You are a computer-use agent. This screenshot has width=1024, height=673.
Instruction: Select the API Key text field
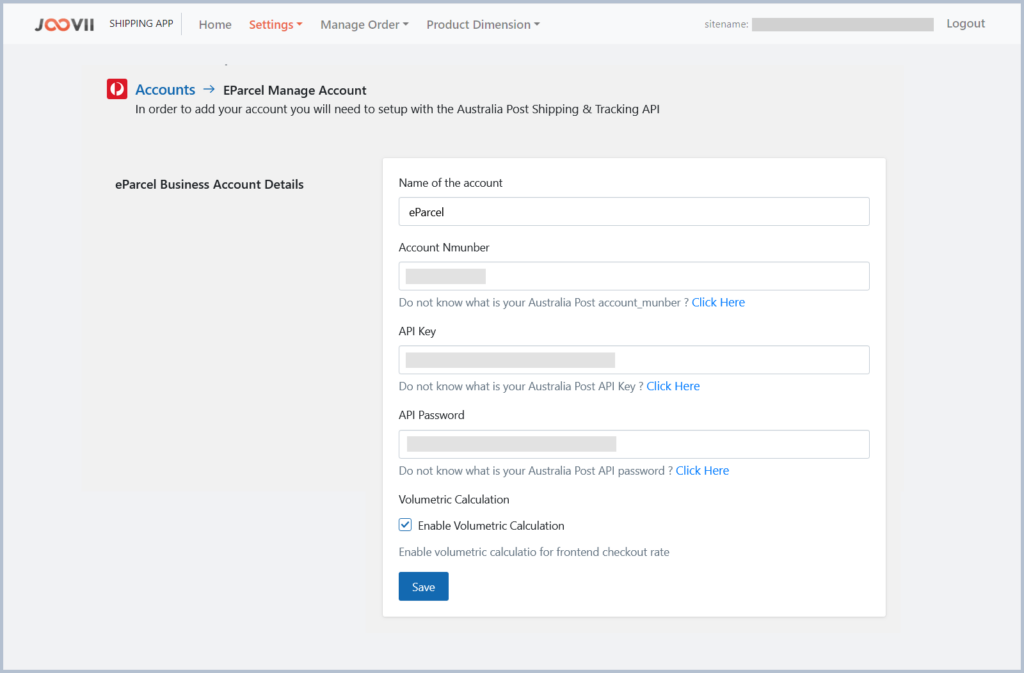tap(633, 360)
